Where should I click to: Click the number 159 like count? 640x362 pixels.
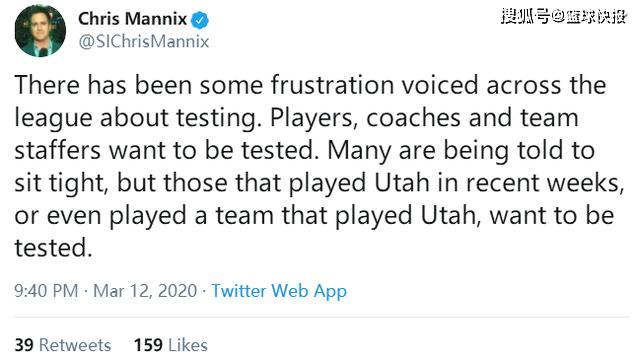(149, 345)
